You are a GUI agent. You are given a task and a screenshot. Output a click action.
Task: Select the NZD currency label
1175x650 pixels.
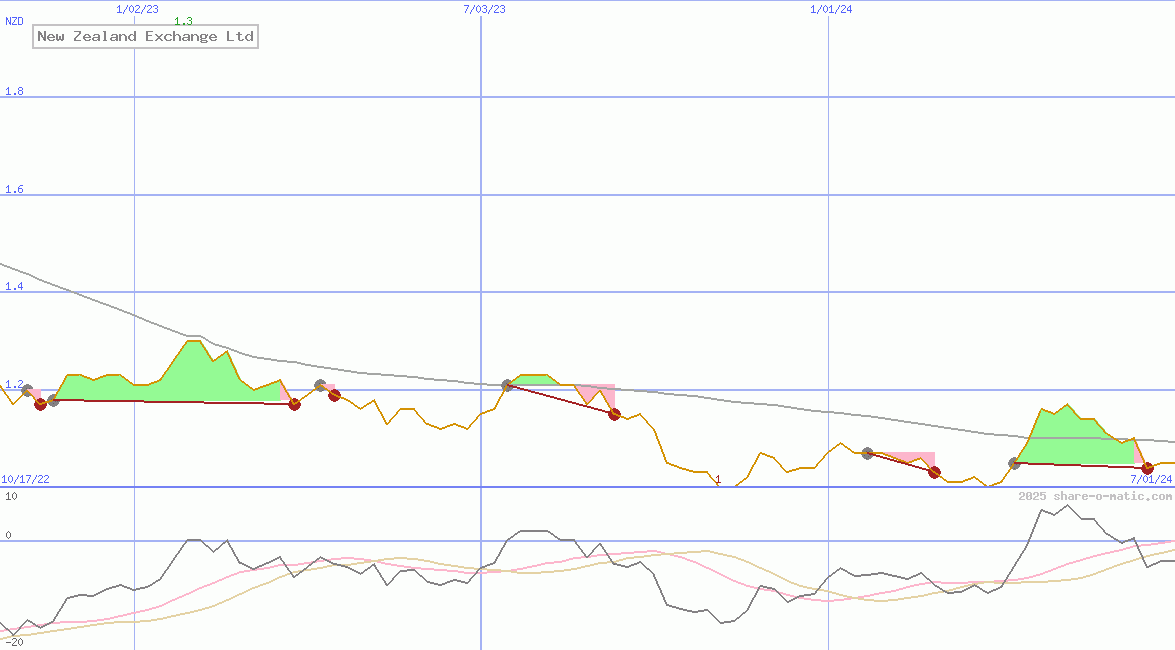(x=15, y=21)
